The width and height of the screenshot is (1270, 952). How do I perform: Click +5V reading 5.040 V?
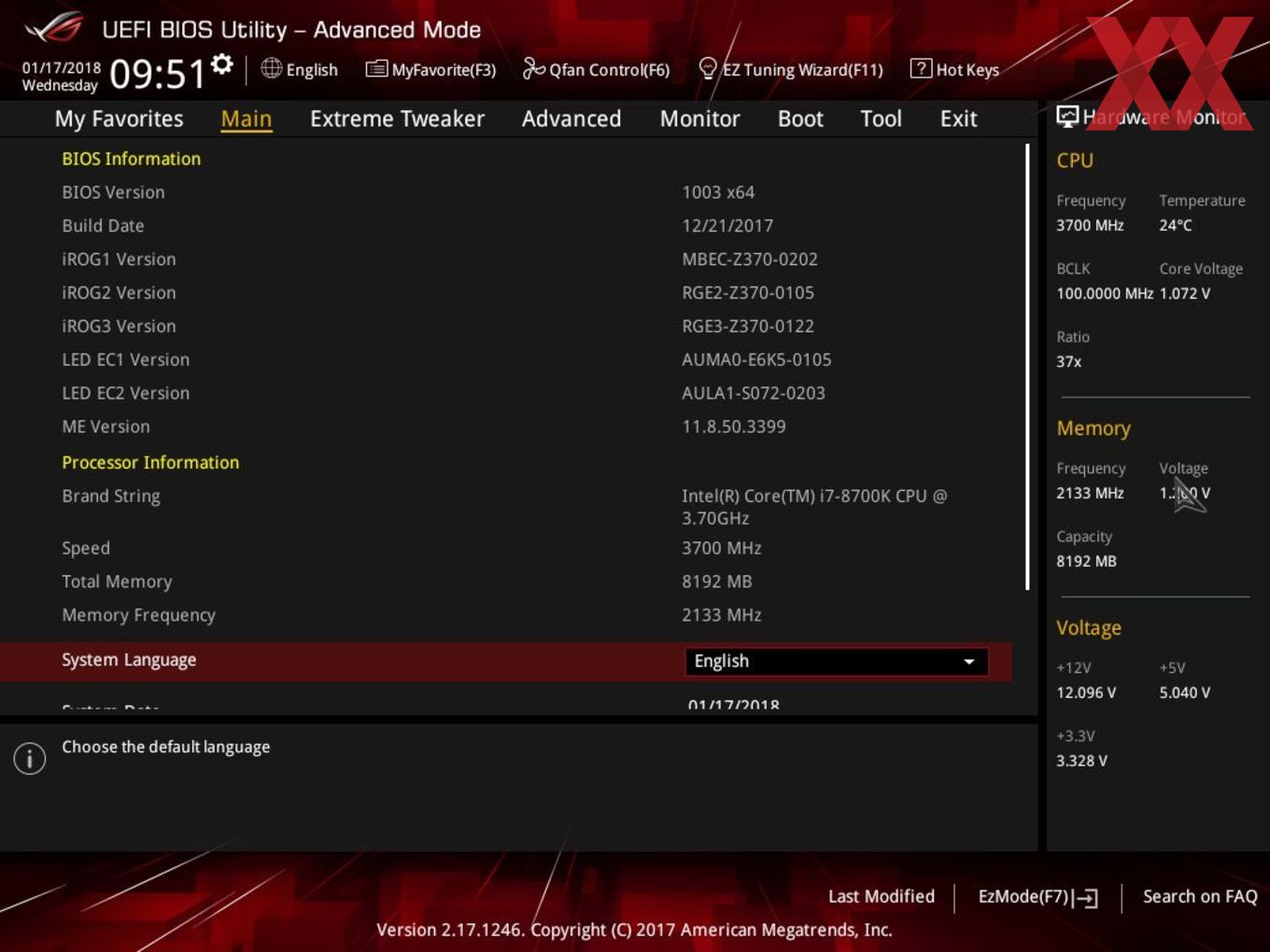1185,693
